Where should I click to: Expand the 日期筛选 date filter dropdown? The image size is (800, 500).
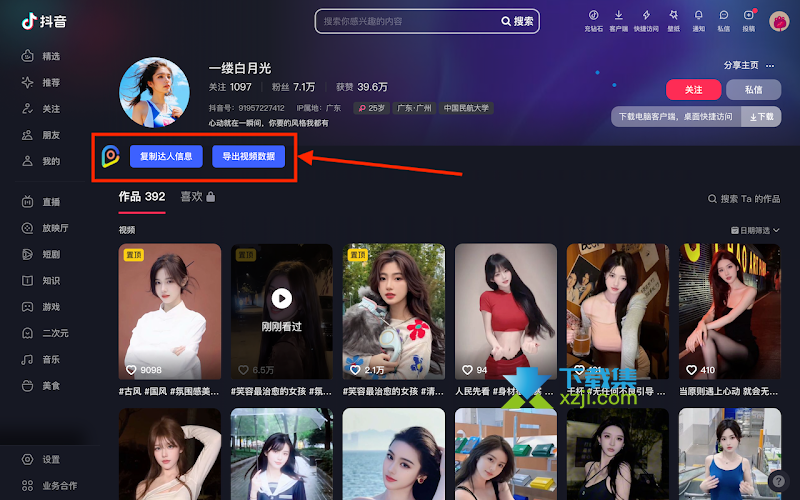[755, 231]
